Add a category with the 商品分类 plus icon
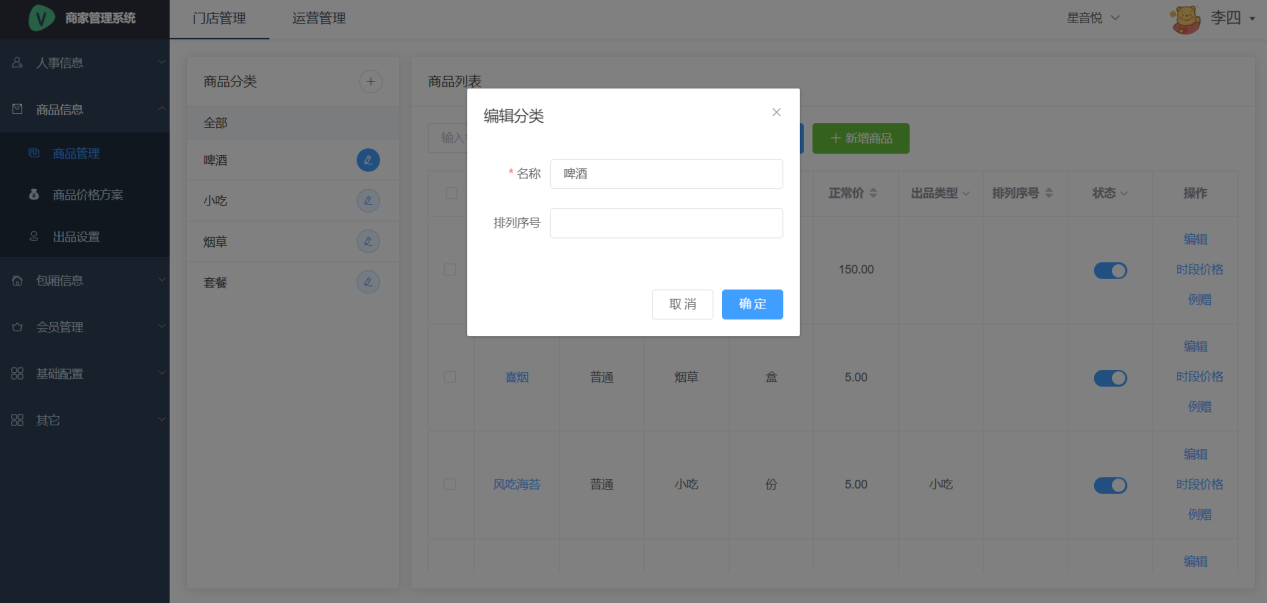Viewport: 1267px width, 603px height. (x=371, y=82)
